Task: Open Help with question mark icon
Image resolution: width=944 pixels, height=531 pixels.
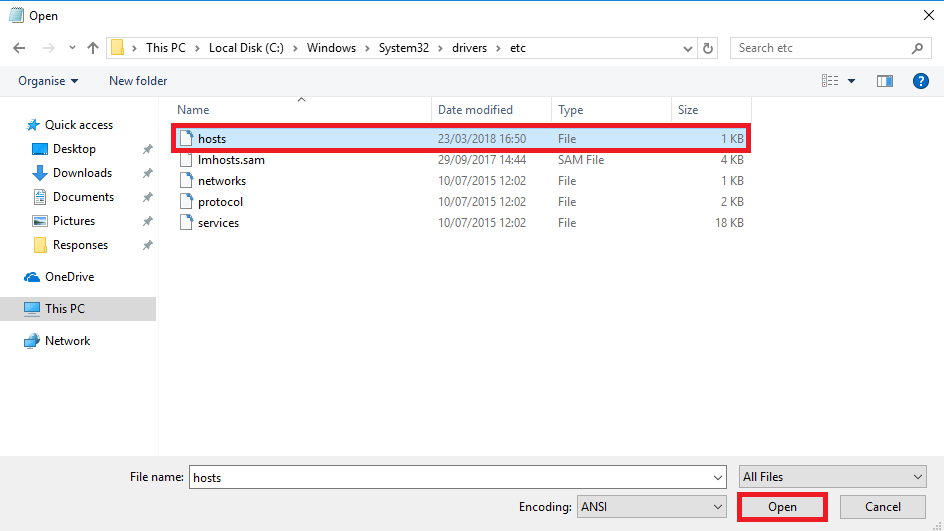Action: 921,81
